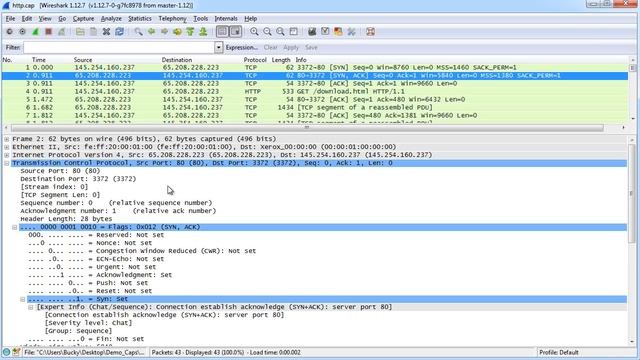The image size is (640, 360).
Task: Click the Profile: Default status entry
Action: (x=558, y=352)
